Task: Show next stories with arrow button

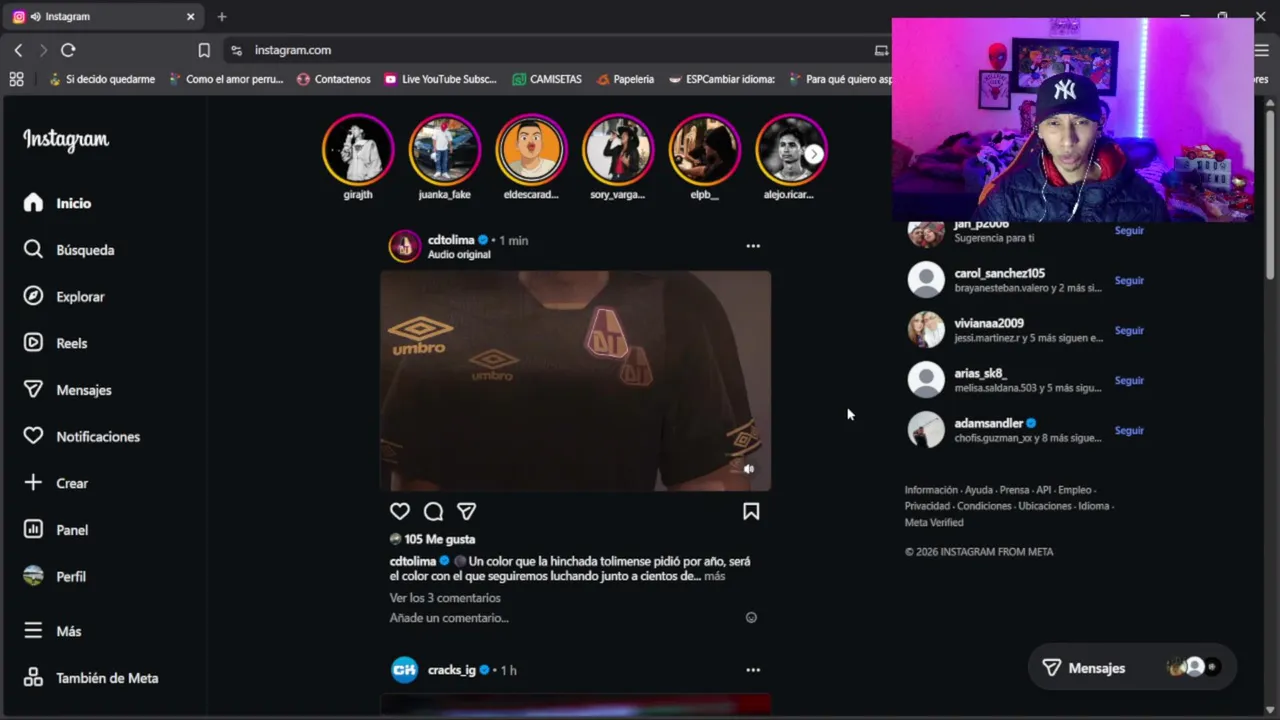Action: [x=814, y=154]
